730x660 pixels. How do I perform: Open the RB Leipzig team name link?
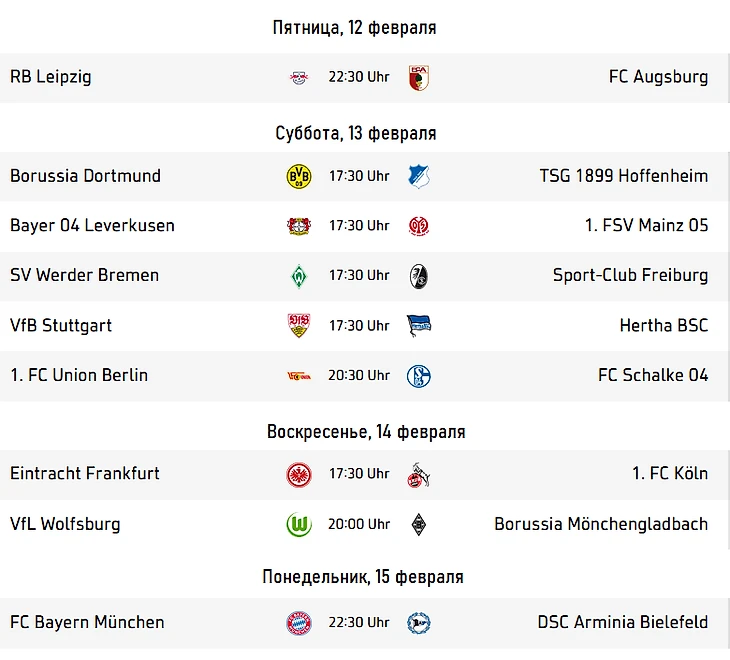(x=51, y=77)
